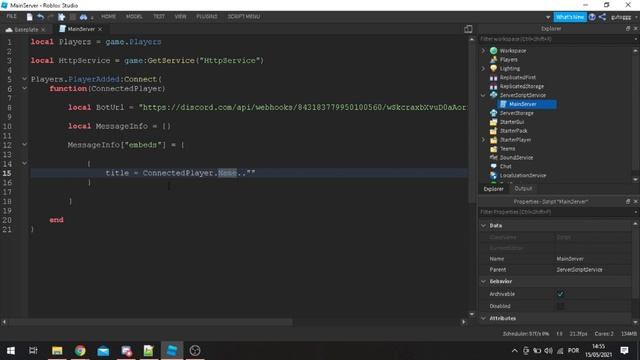Select ServerStorage in Explorer
The height and width of the screenshot is (360, 640).
pyautogui.click(x=516, y=113)
